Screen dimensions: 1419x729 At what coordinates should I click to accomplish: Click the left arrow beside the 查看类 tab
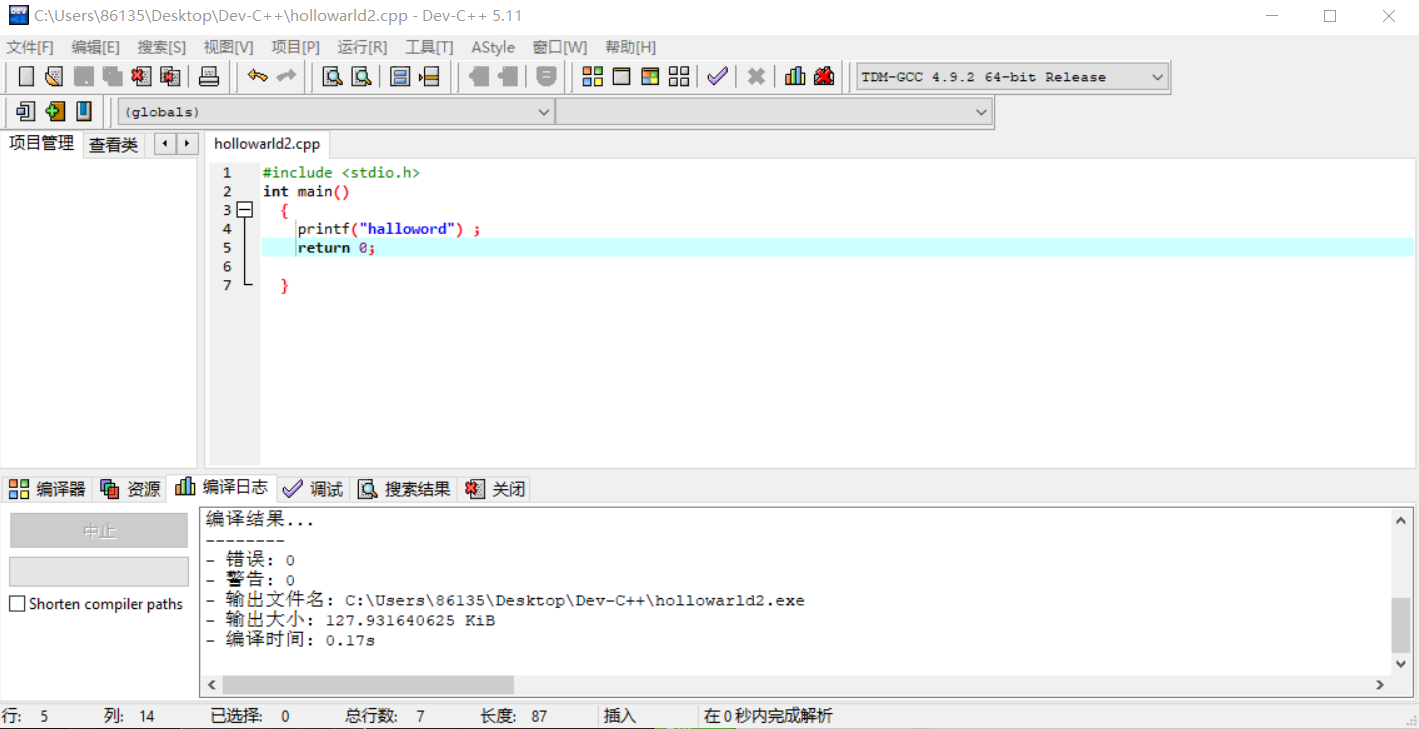point(165,144)
